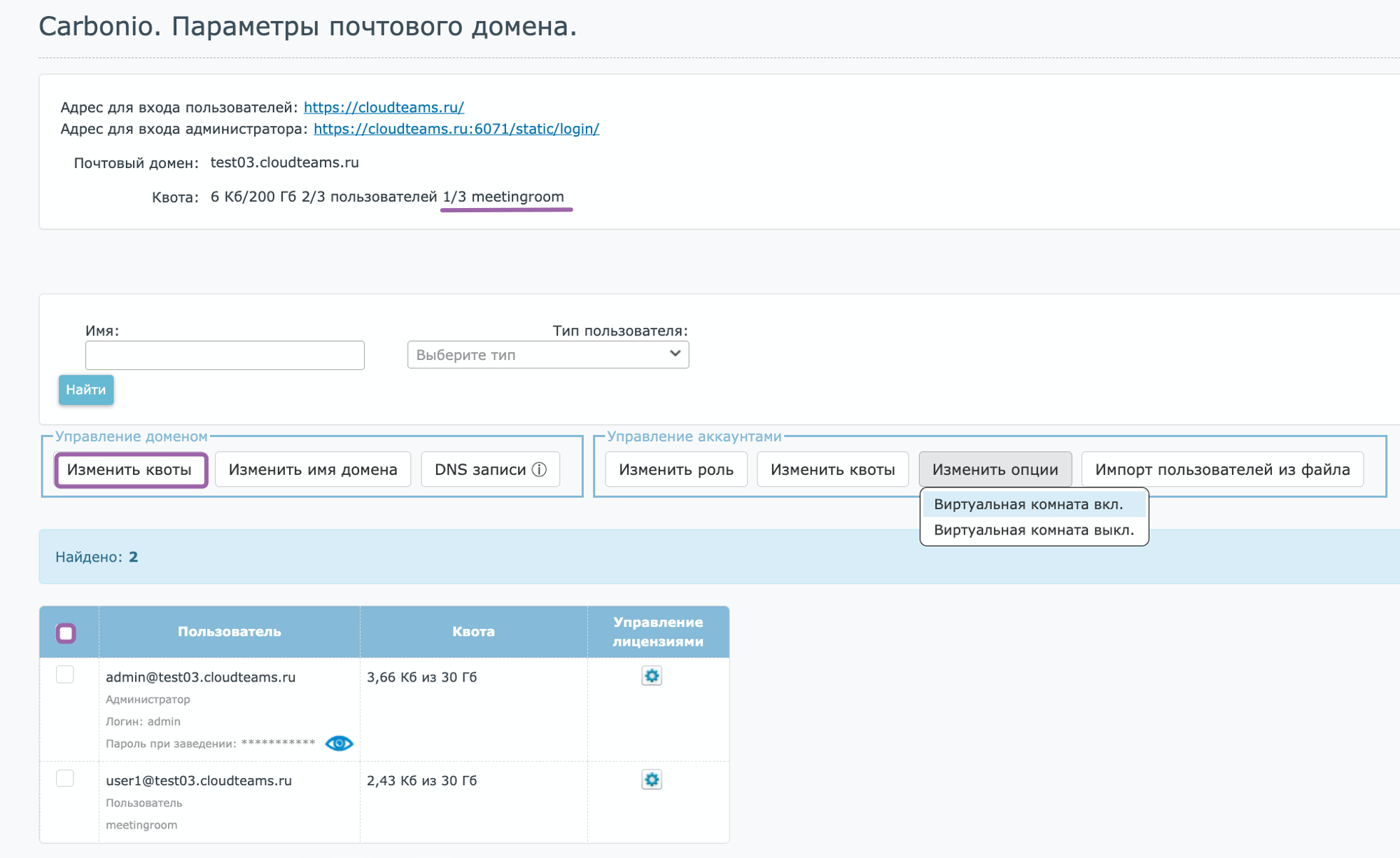This screenshot has width=1400, height=858.
Task: Open the administrator login link on port 6071
Action: (456, 129)
